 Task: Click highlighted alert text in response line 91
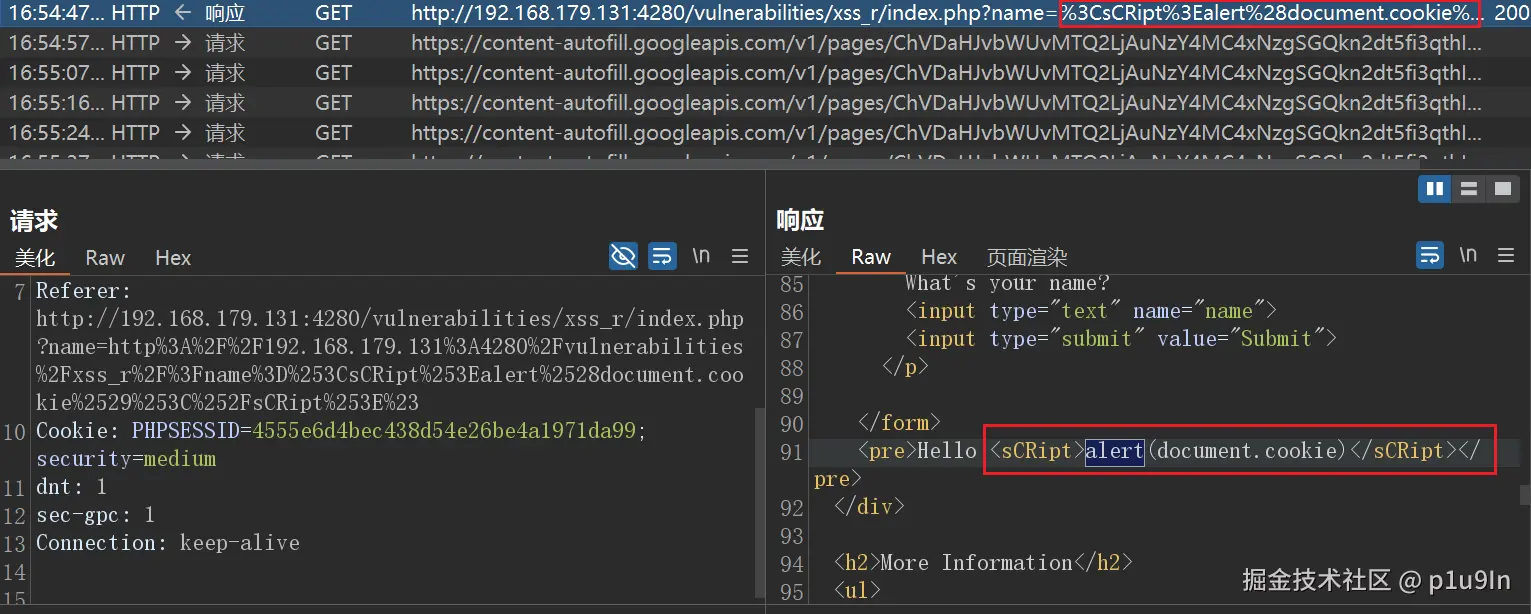(1114, 451)
